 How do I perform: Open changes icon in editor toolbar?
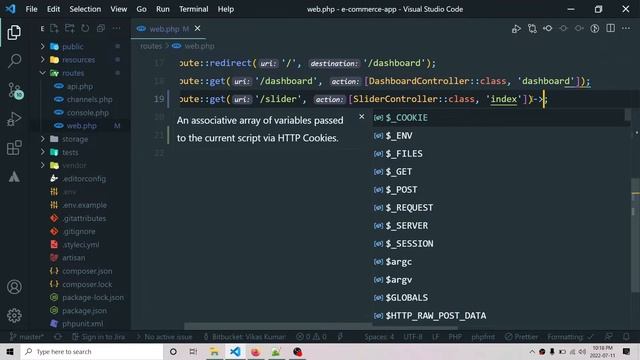(x=532, y=29)
